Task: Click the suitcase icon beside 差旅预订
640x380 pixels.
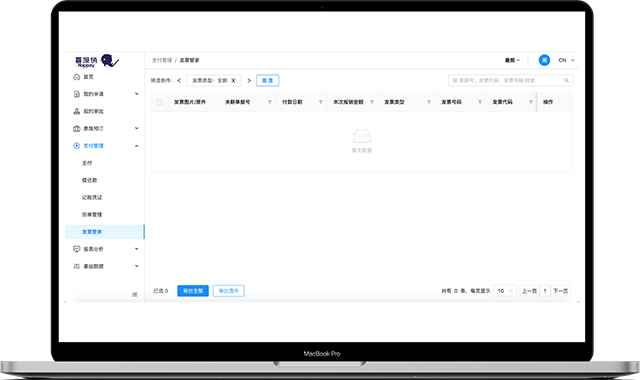Action: (x=76, y=128)
